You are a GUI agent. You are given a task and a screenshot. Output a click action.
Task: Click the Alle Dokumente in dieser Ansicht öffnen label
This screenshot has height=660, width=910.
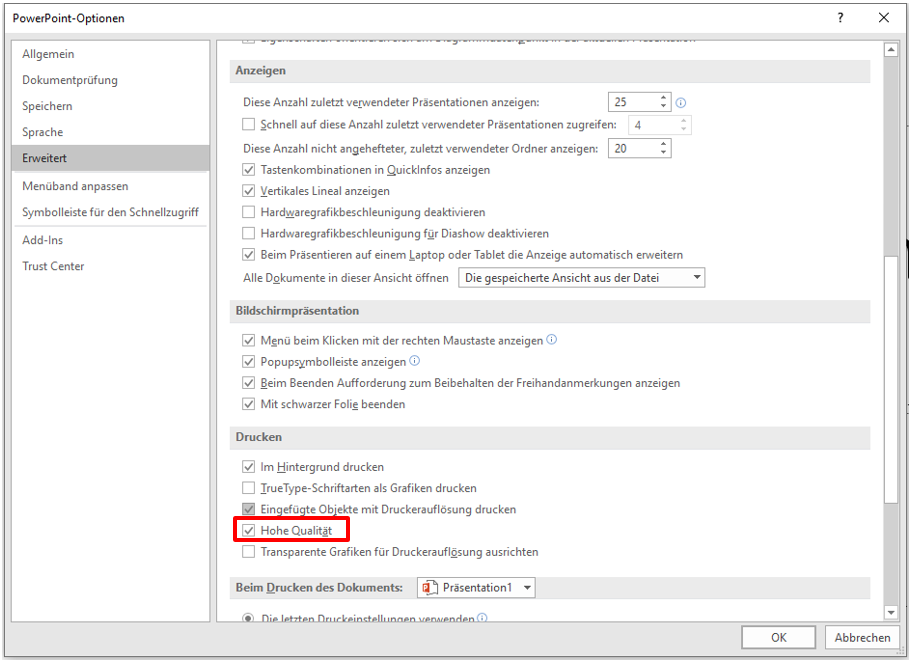(346, 278)
